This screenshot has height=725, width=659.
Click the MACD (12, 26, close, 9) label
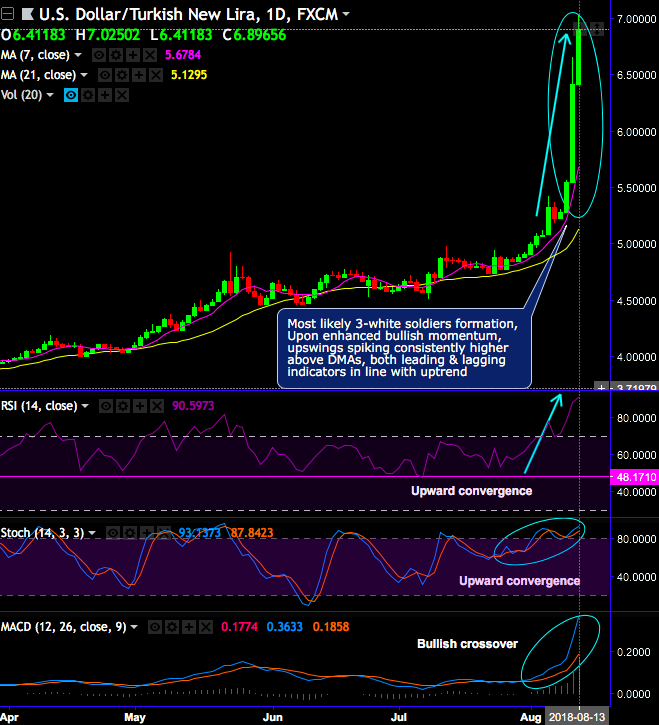coord(63,627)
